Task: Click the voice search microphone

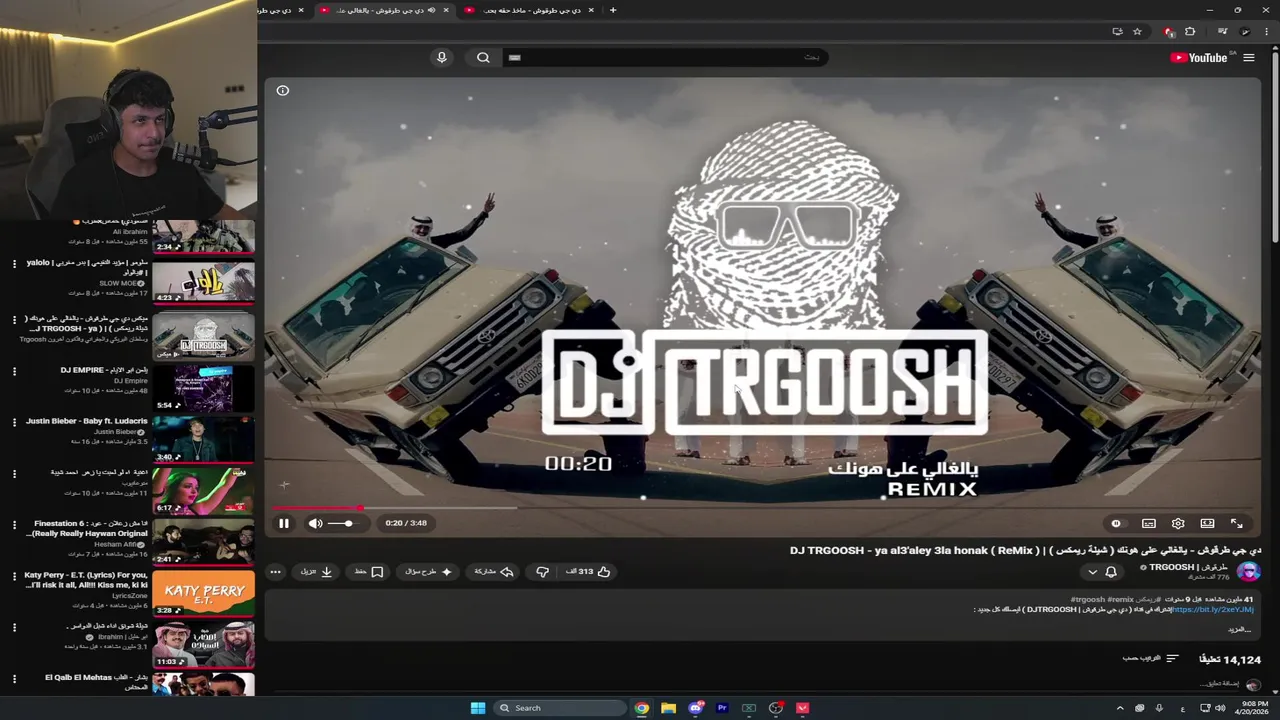Action: pyautogui.click(x=441, y=58)
